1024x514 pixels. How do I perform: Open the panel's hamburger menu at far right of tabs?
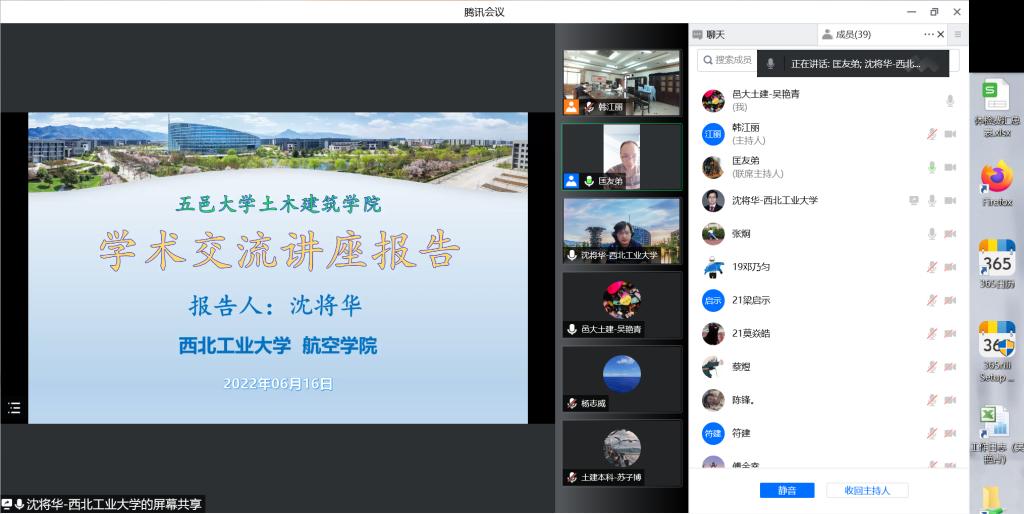(x=957, y=34)
